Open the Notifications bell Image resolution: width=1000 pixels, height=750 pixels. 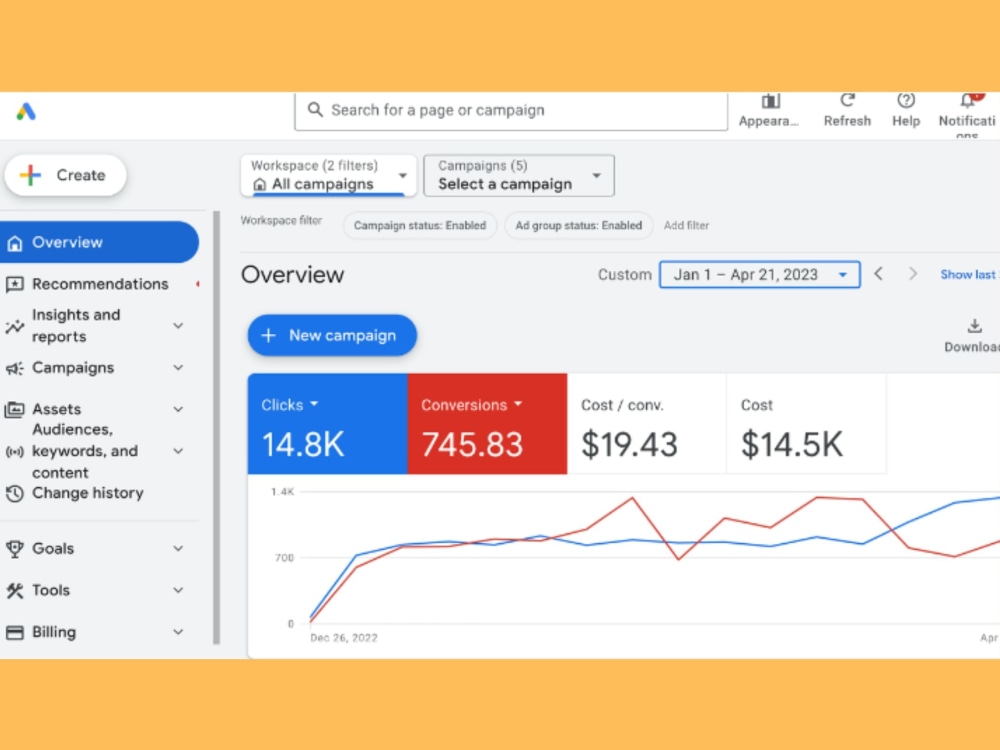coord(968,100)
